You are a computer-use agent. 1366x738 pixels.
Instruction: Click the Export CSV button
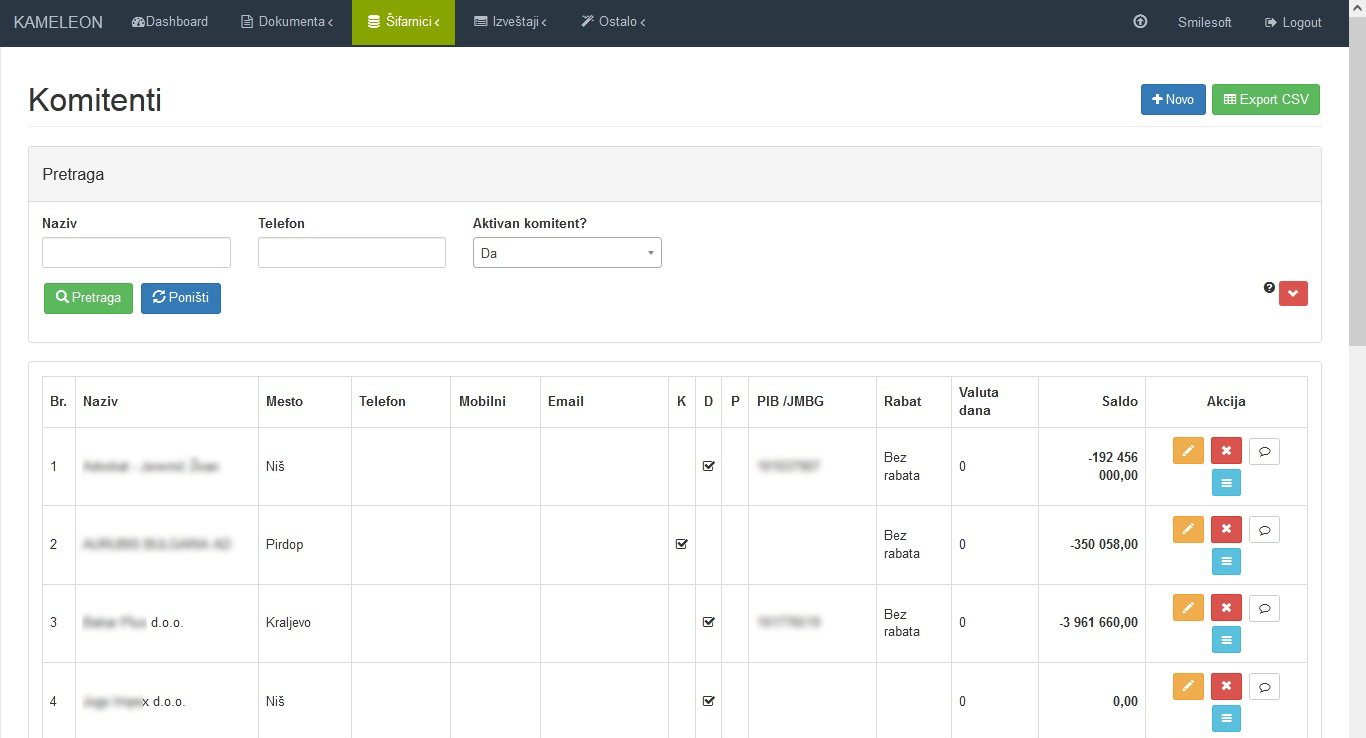[1265, 99]
